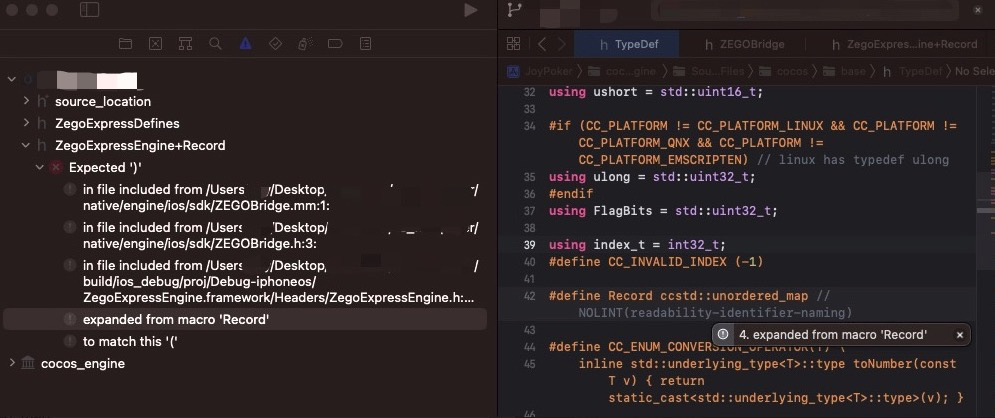Close the inline macro 'Record' annotation
The height and width of the screenshot is (418, 995).
tap(959, 335)
